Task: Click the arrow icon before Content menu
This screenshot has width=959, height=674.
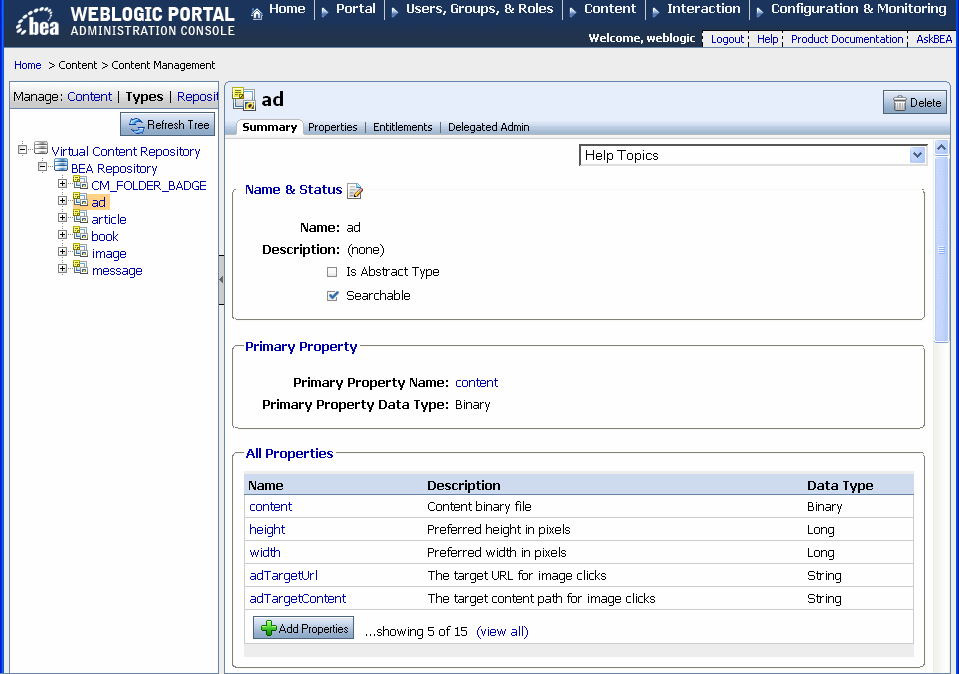Action: pyautogui.click(x=573, y=12)
